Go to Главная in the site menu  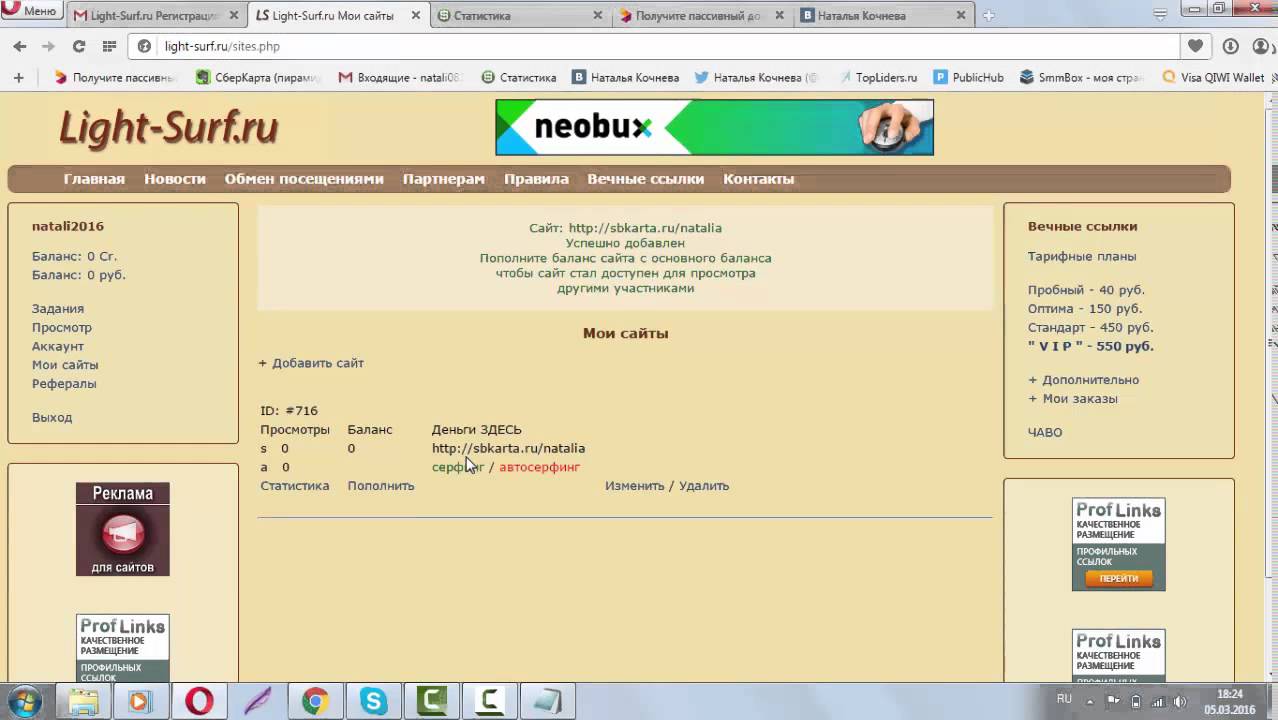pyautogui.click(x=94, y=179)
